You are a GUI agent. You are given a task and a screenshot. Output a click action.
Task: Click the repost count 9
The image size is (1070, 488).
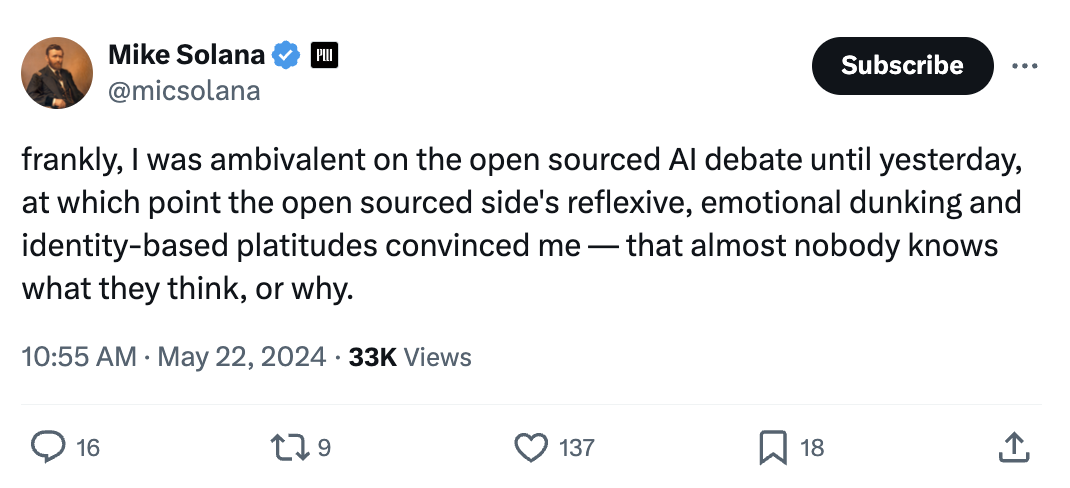tap(323, 448)
